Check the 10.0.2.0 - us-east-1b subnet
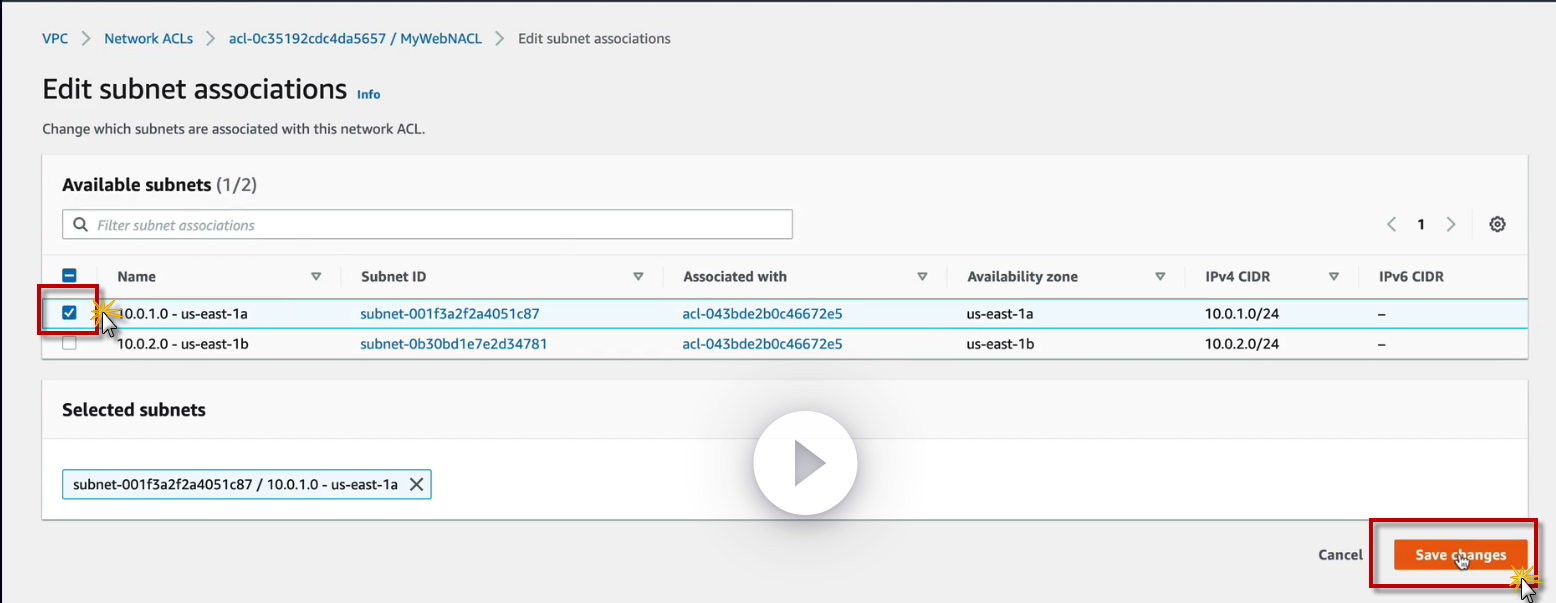 pyautogui.click(x=69, y=343)
